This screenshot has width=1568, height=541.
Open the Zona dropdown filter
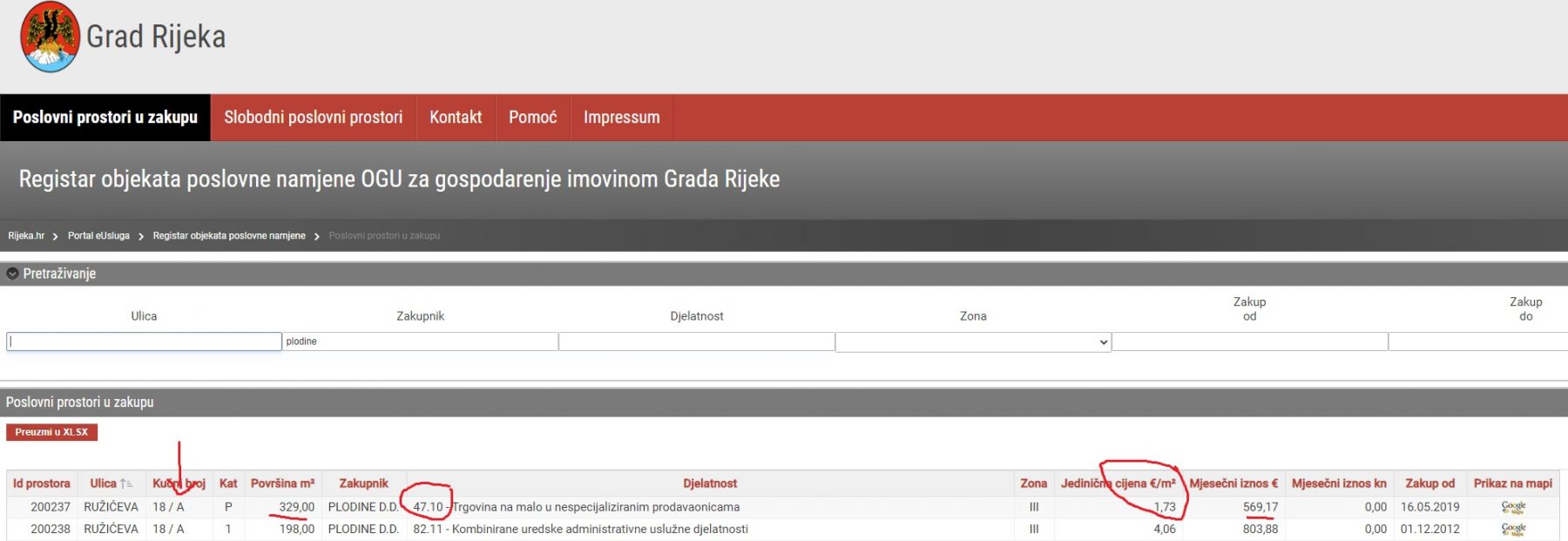972,342
